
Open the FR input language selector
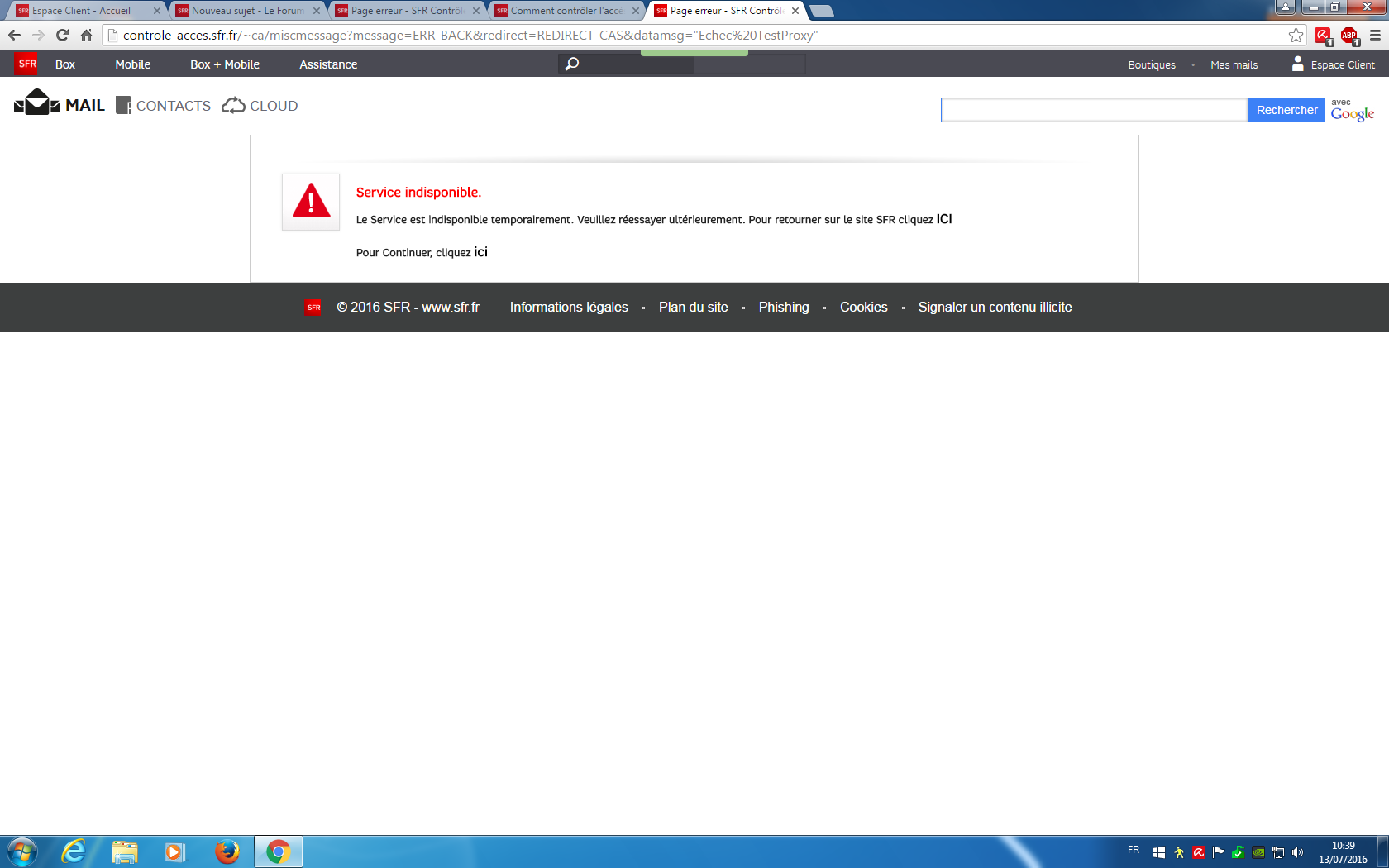pos(1134,850)
